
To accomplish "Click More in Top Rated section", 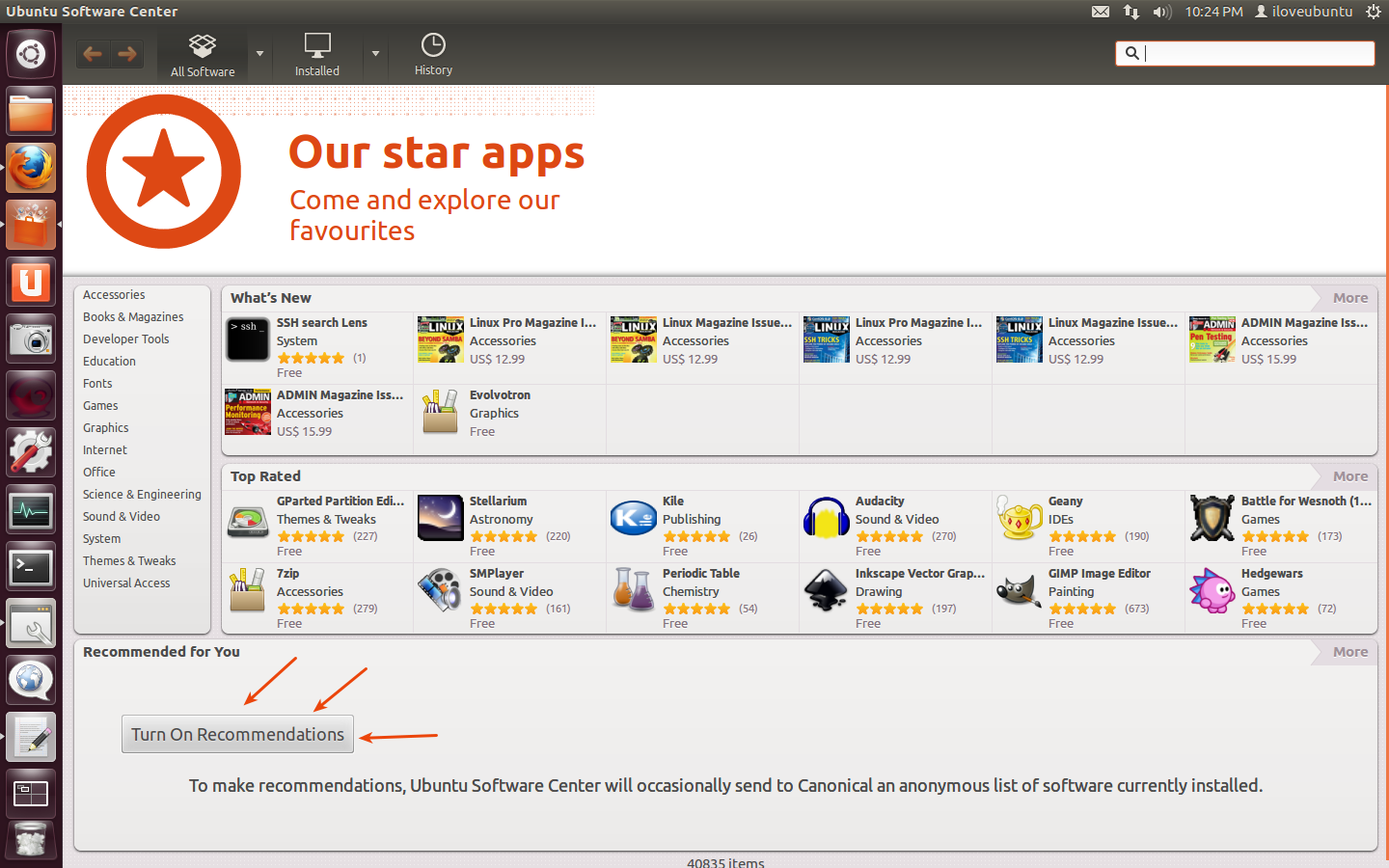I will [x=1349, y=476].
